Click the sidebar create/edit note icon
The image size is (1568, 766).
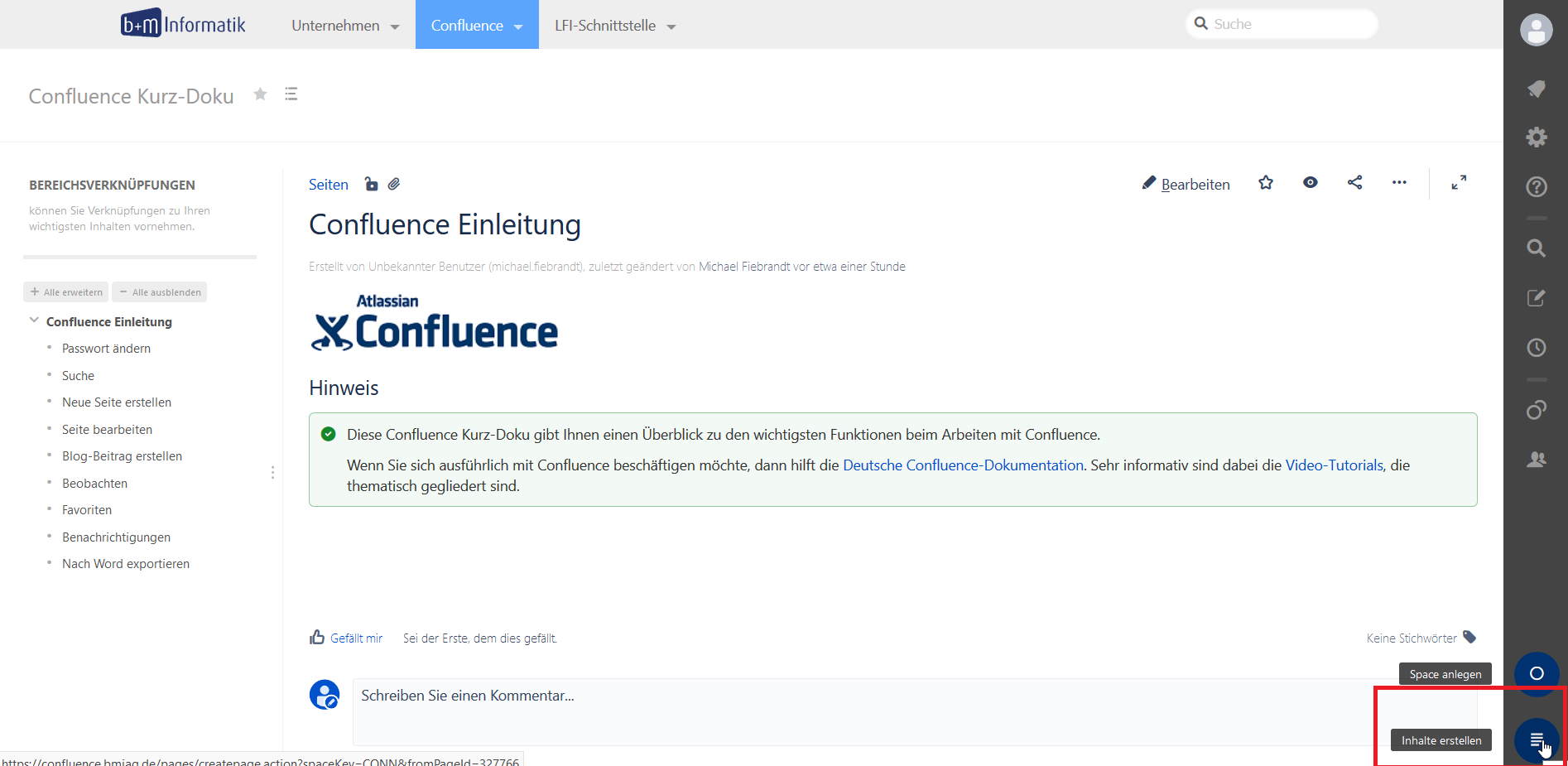(1537, 298)
